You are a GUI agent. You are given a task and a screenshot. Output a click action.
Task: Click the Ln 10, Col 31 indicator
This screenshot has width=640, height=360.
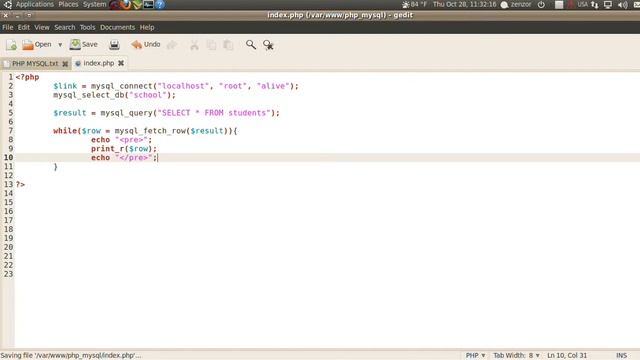[567, 356]
